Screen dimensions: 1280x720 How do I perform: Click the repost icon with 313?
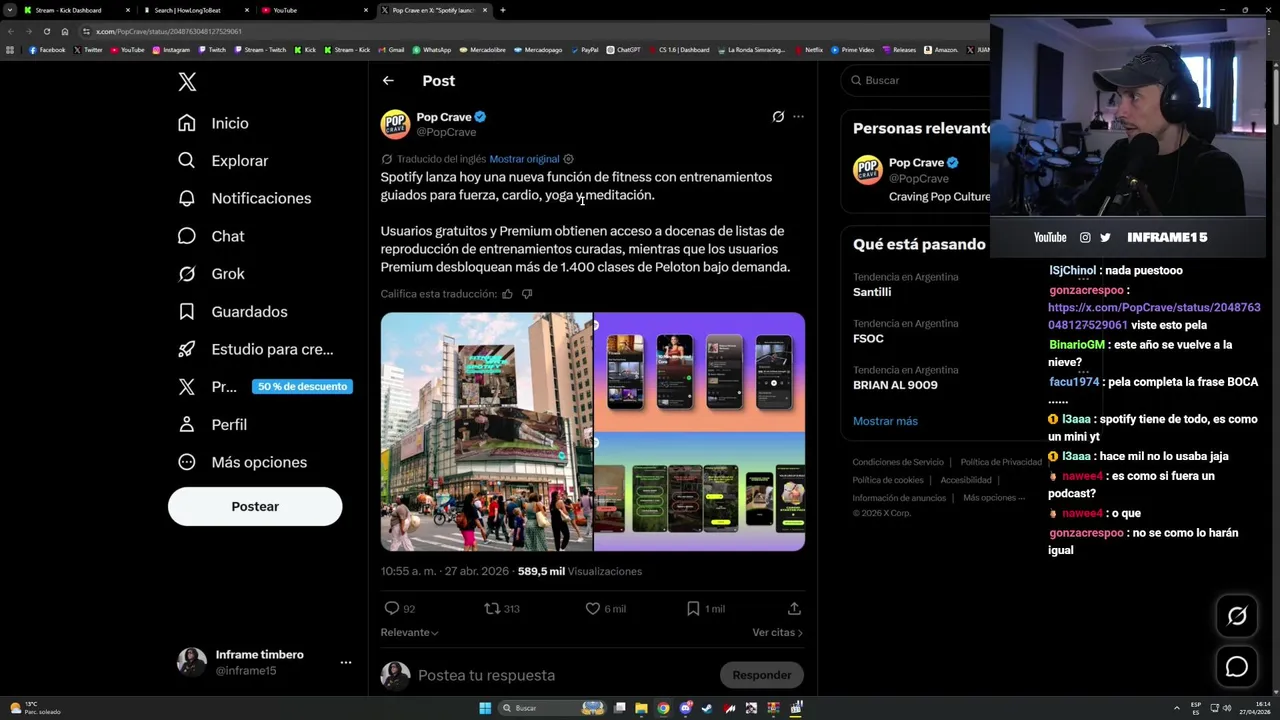[x=502, y=608]
